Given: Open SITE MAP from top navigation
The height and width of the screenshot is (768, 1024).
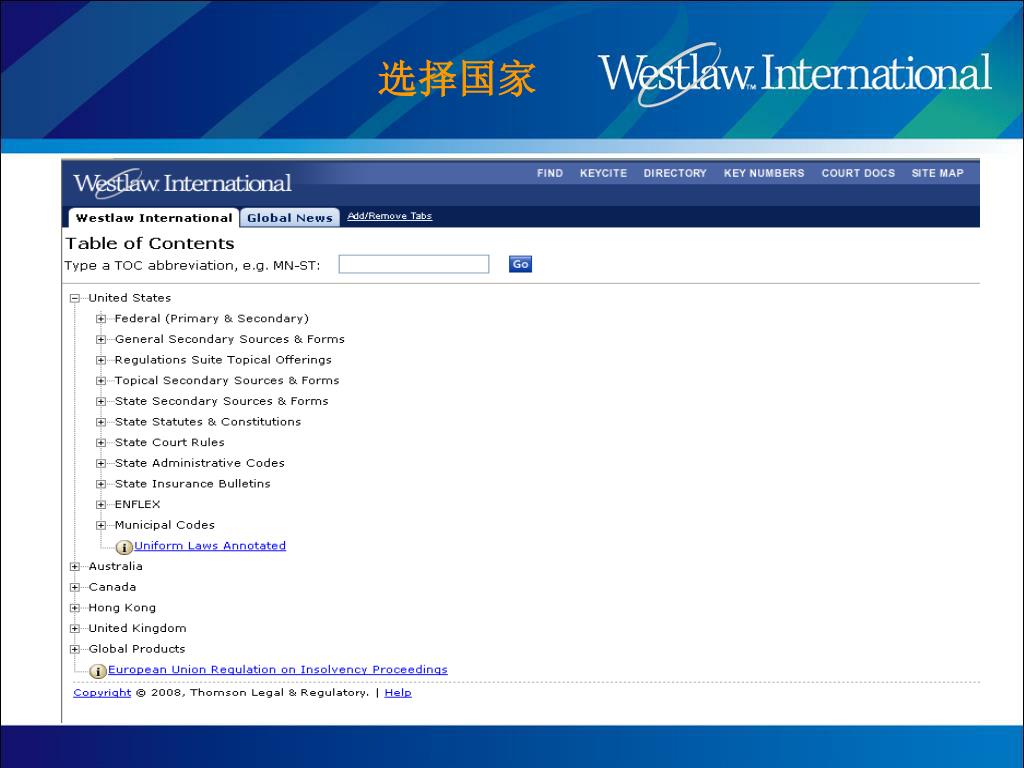Looking at the screenshot, I should click(938, 173).
